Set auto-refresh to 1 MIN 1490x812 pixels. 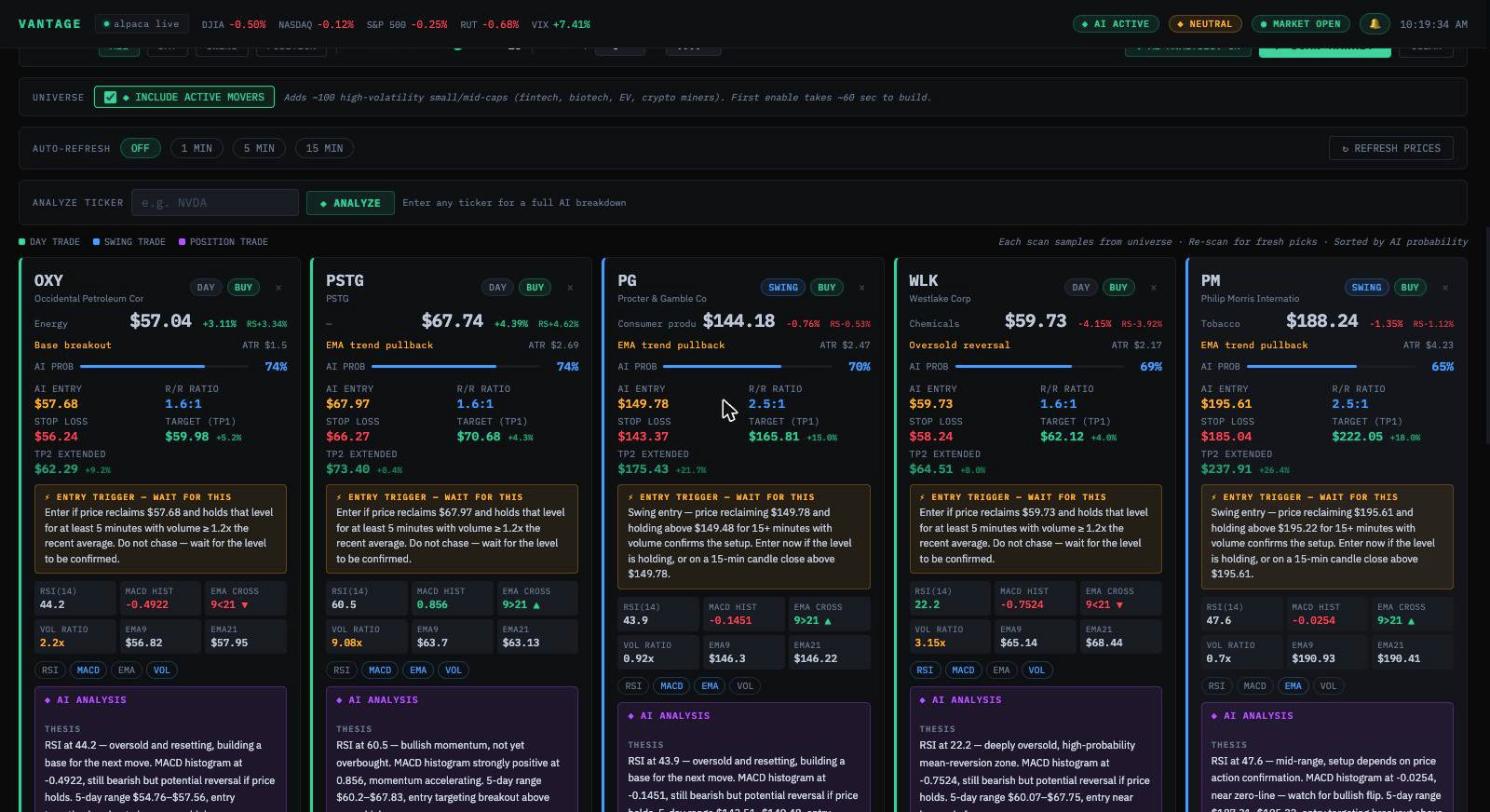pos(196,148)
